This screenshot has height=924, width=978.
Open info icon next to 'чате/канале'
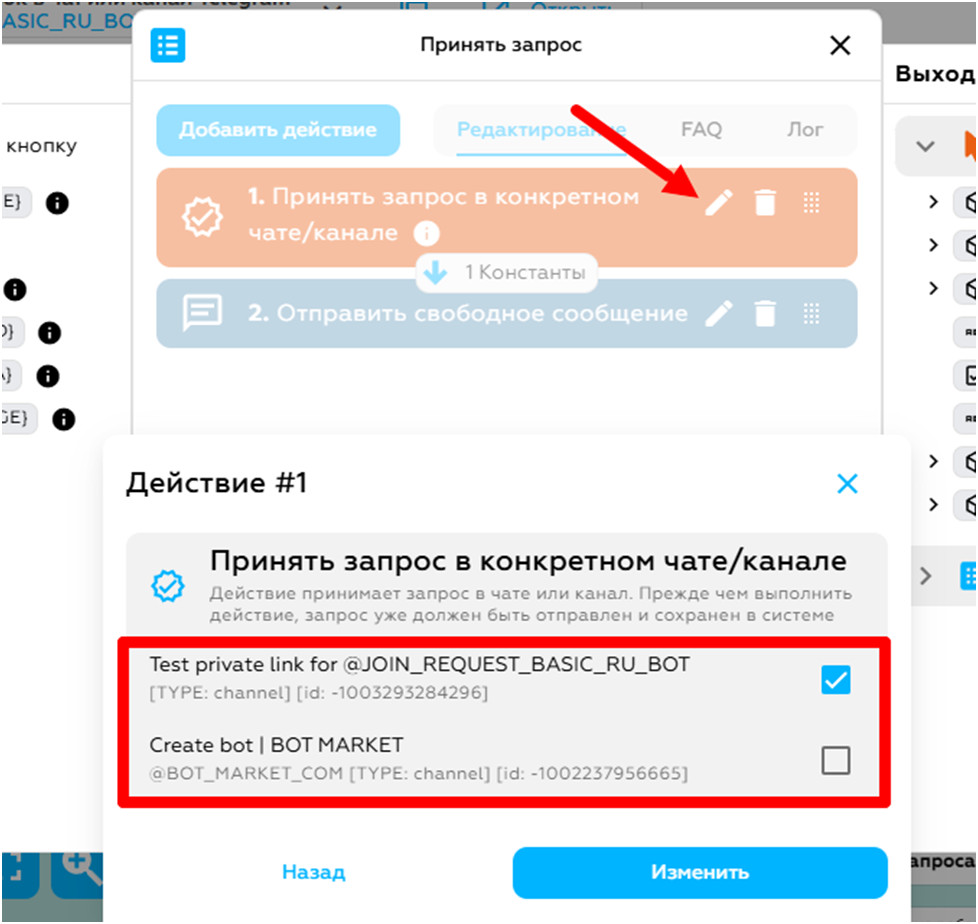point(427,233)
